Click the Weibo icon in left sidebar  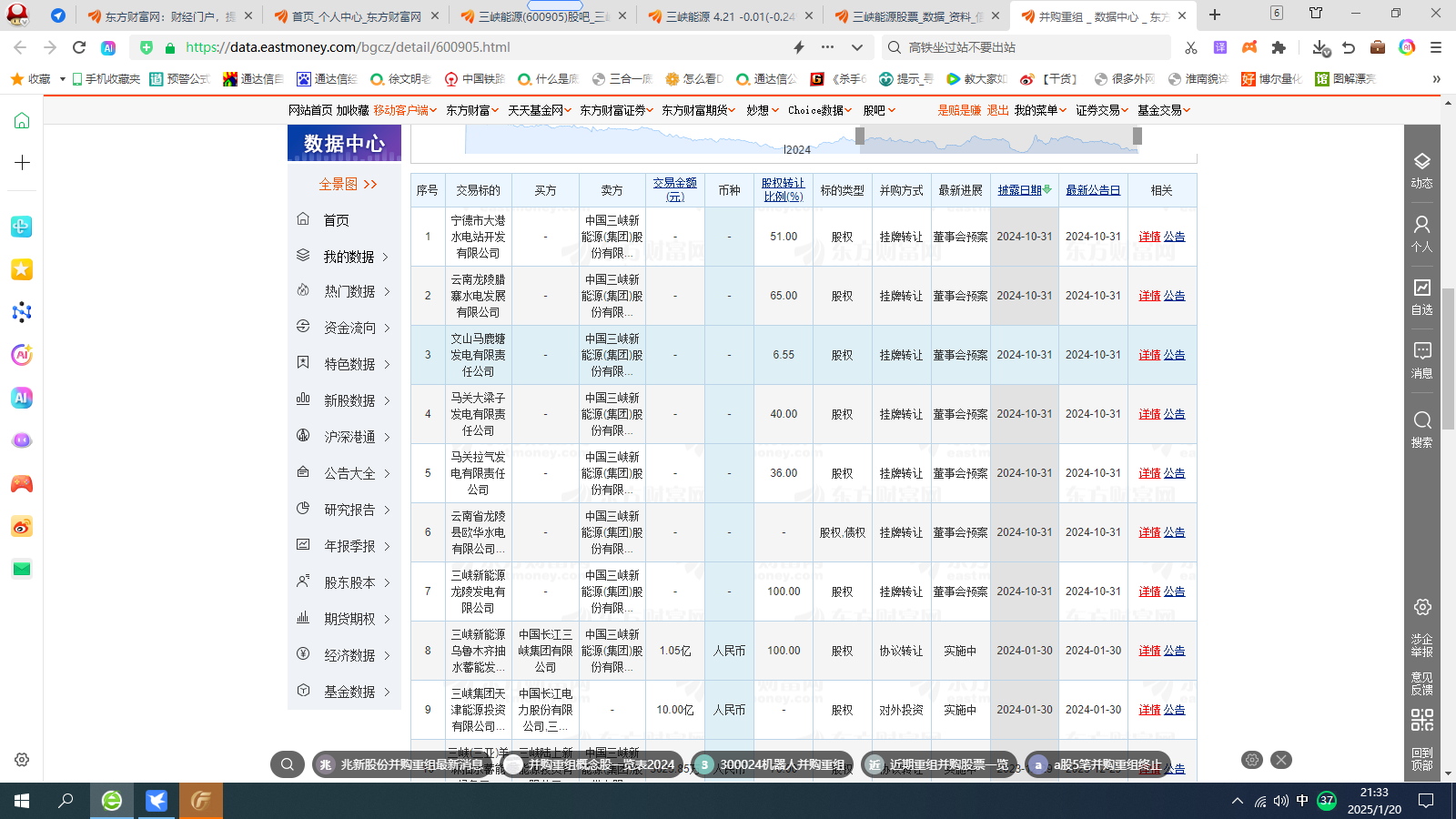click(22, 527)
